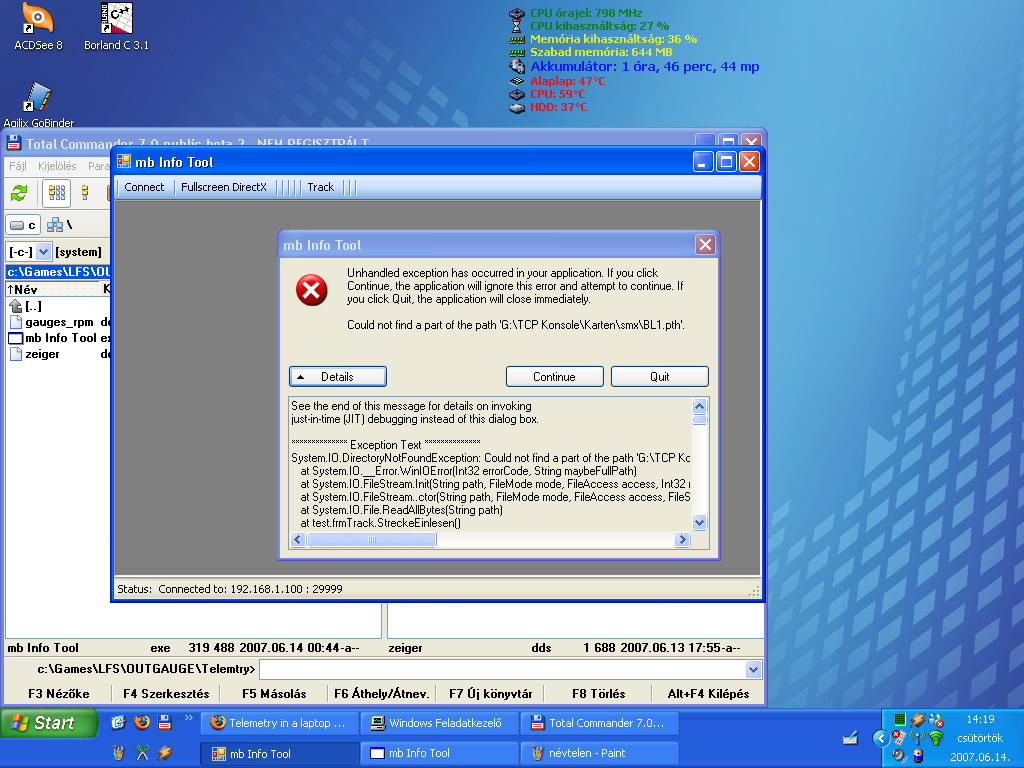This screenshot has width=1024, height=768.
Task: Click the paint brushes icon in quick launch
Action: point(118,753)
